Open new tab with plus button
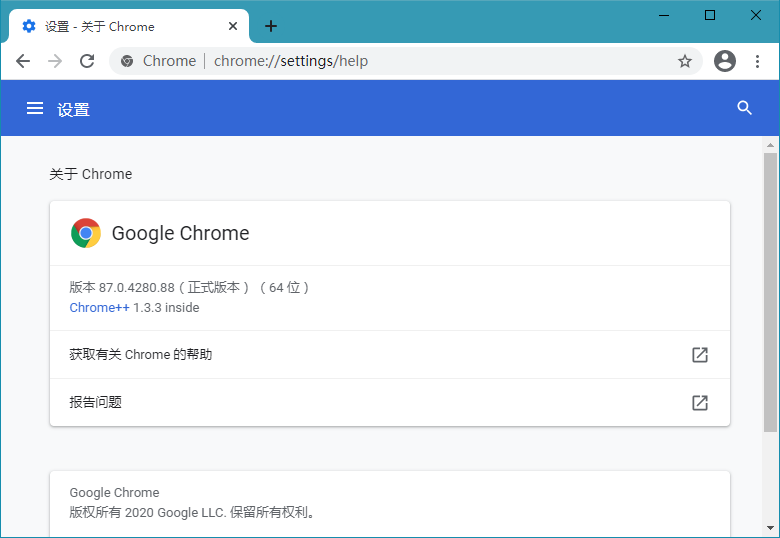 pyautogui.click(x=271, y=26)
